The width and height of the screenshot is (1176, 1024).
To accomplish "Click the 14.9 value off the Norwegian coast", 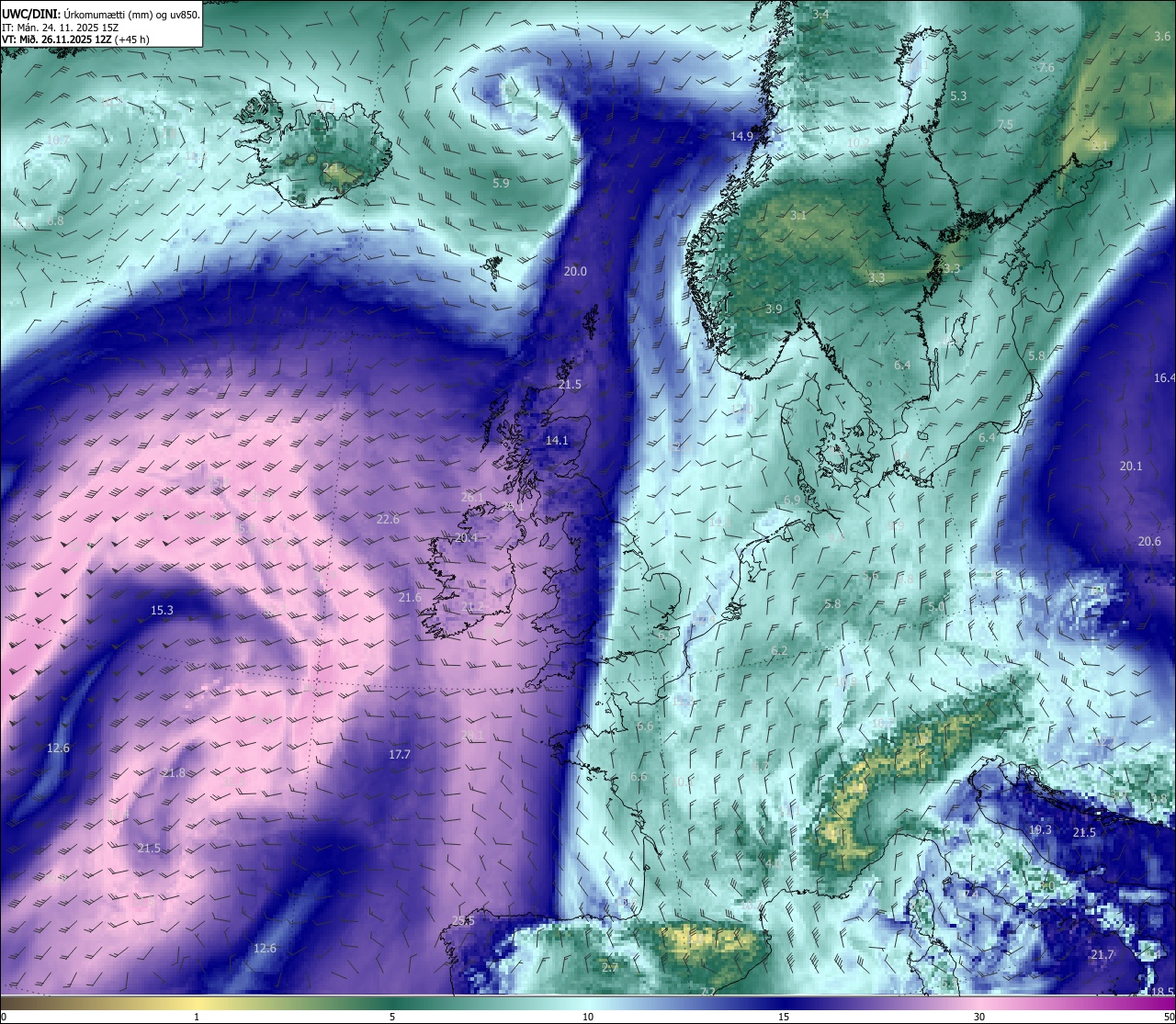I will [x=741, y=136].
